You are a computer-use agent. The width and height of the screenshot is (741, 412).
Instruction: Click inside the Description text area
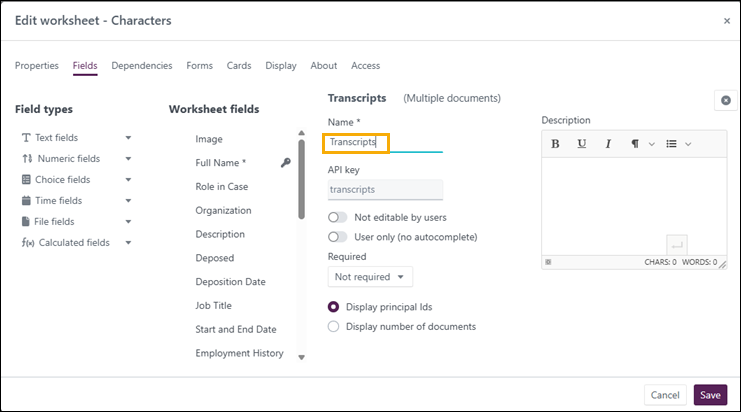click(x=634, y=206)
